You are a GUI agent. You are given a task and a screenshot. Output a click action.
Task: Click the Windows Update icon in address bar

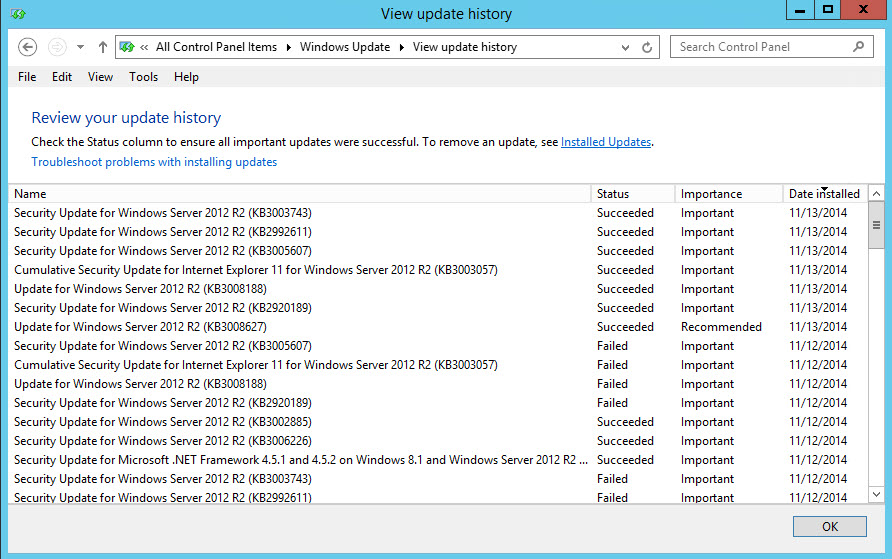(127, 47)
